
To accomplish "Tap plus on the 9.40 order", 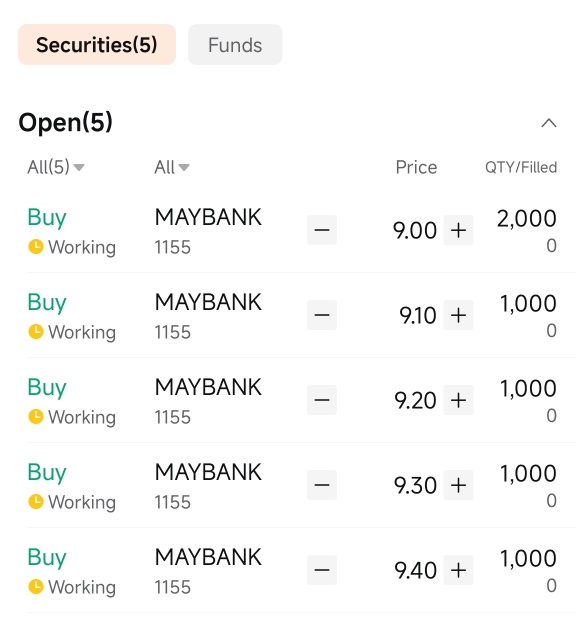I will click(x=458, y=570).
